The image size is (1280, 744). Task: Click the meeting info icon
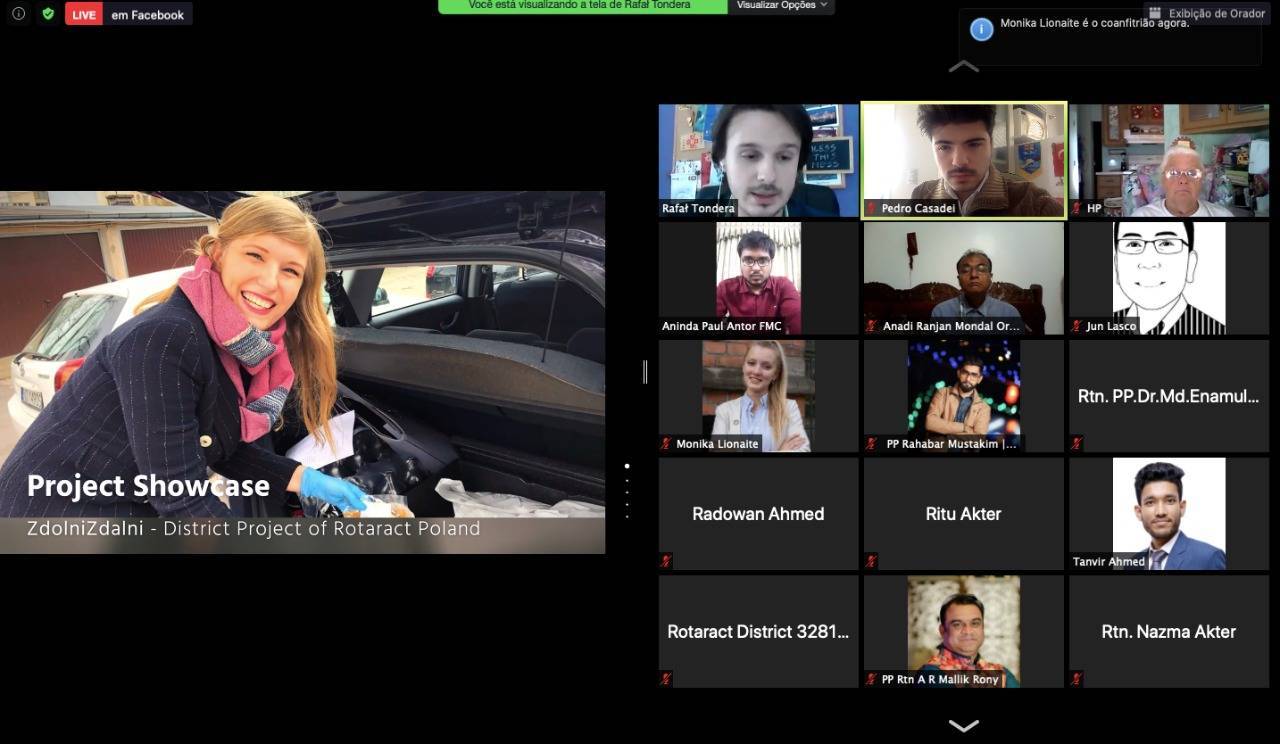pyautogui.click(x=18, y=14)
